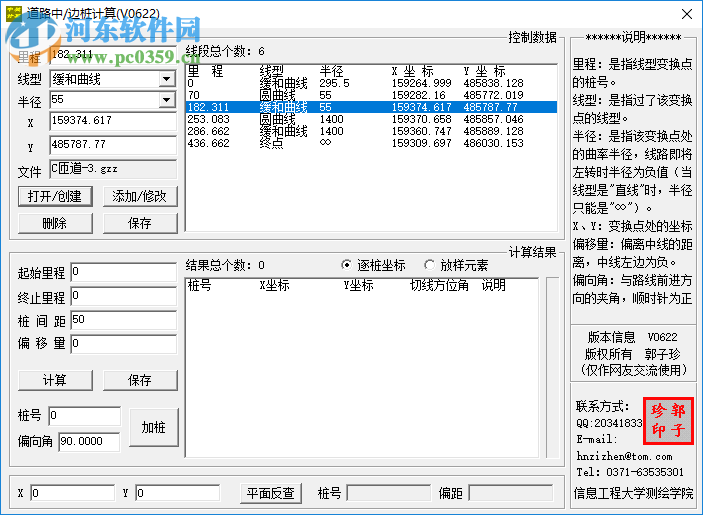Click the application icon in title bar
Image resolution: width=703 pixels, height=515 pixels.
click(13, 13)
